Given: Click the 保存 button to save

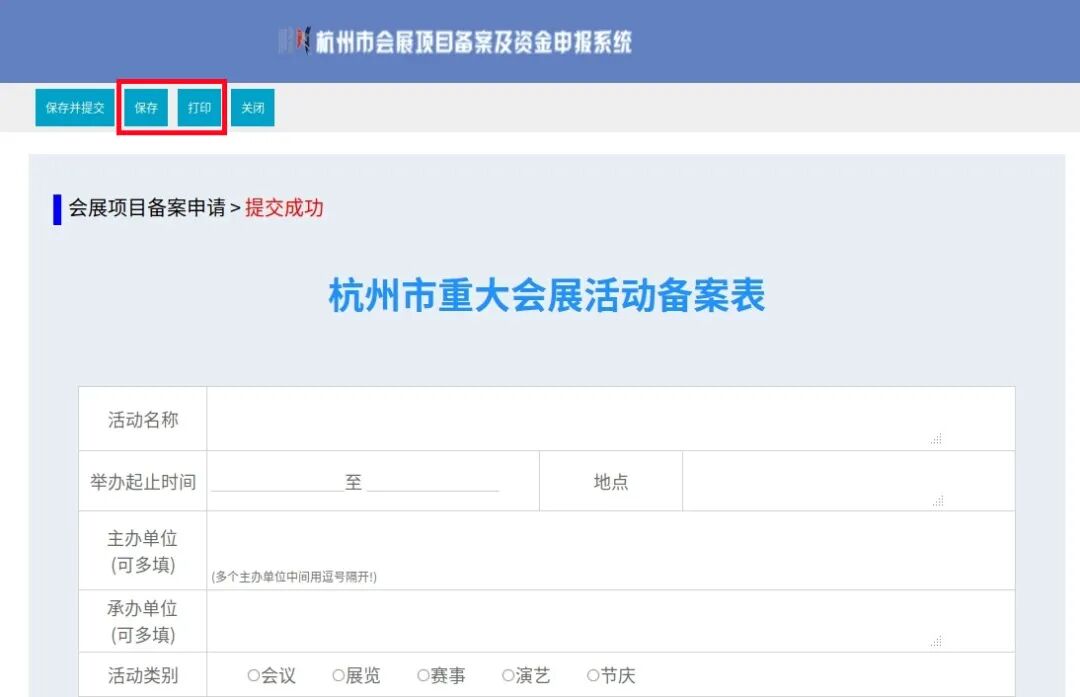Looking at the screenshot, I should (145, 107).
